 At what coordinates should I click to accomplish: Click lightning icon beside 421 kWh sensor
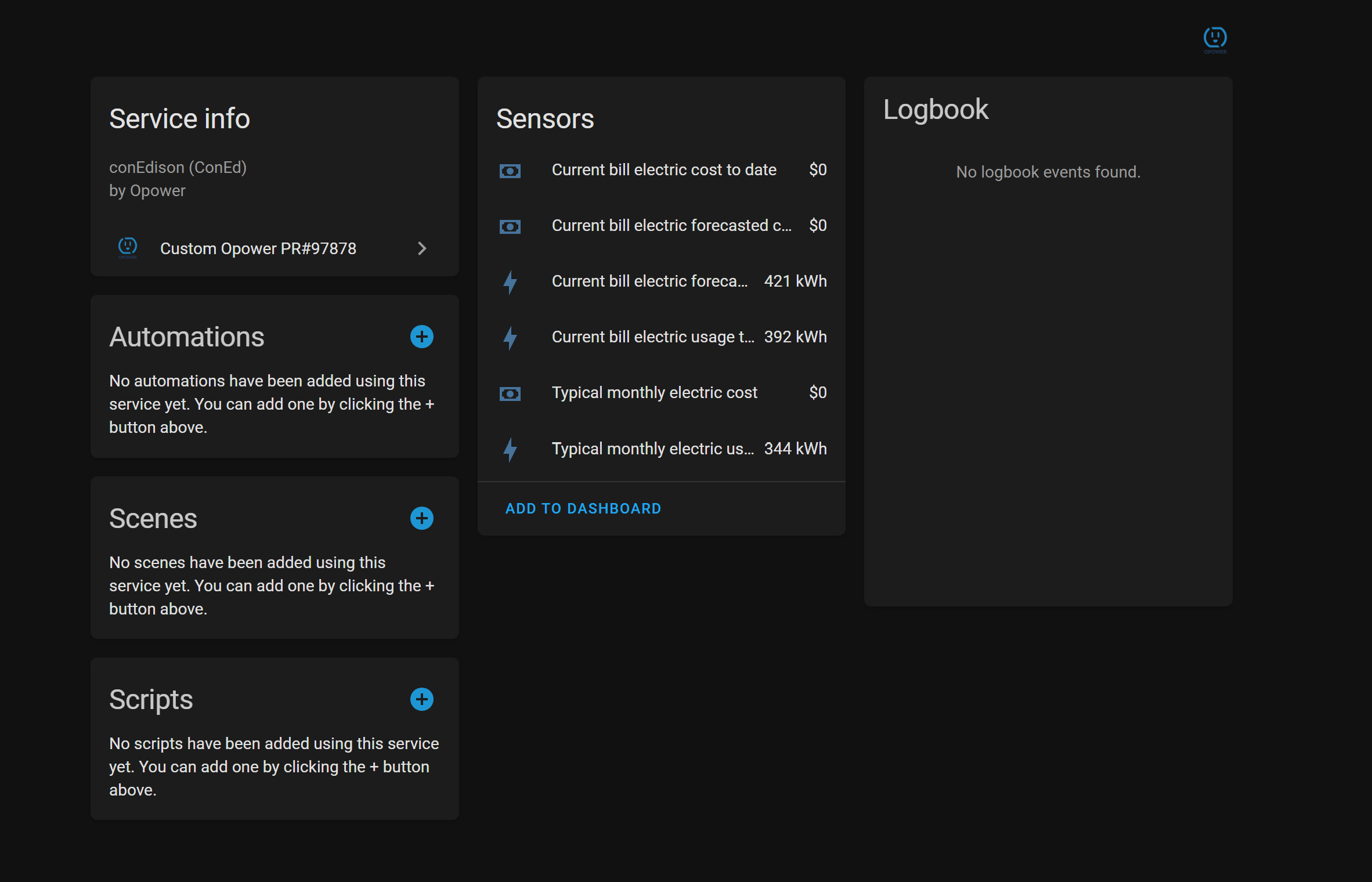pos(510,282)
